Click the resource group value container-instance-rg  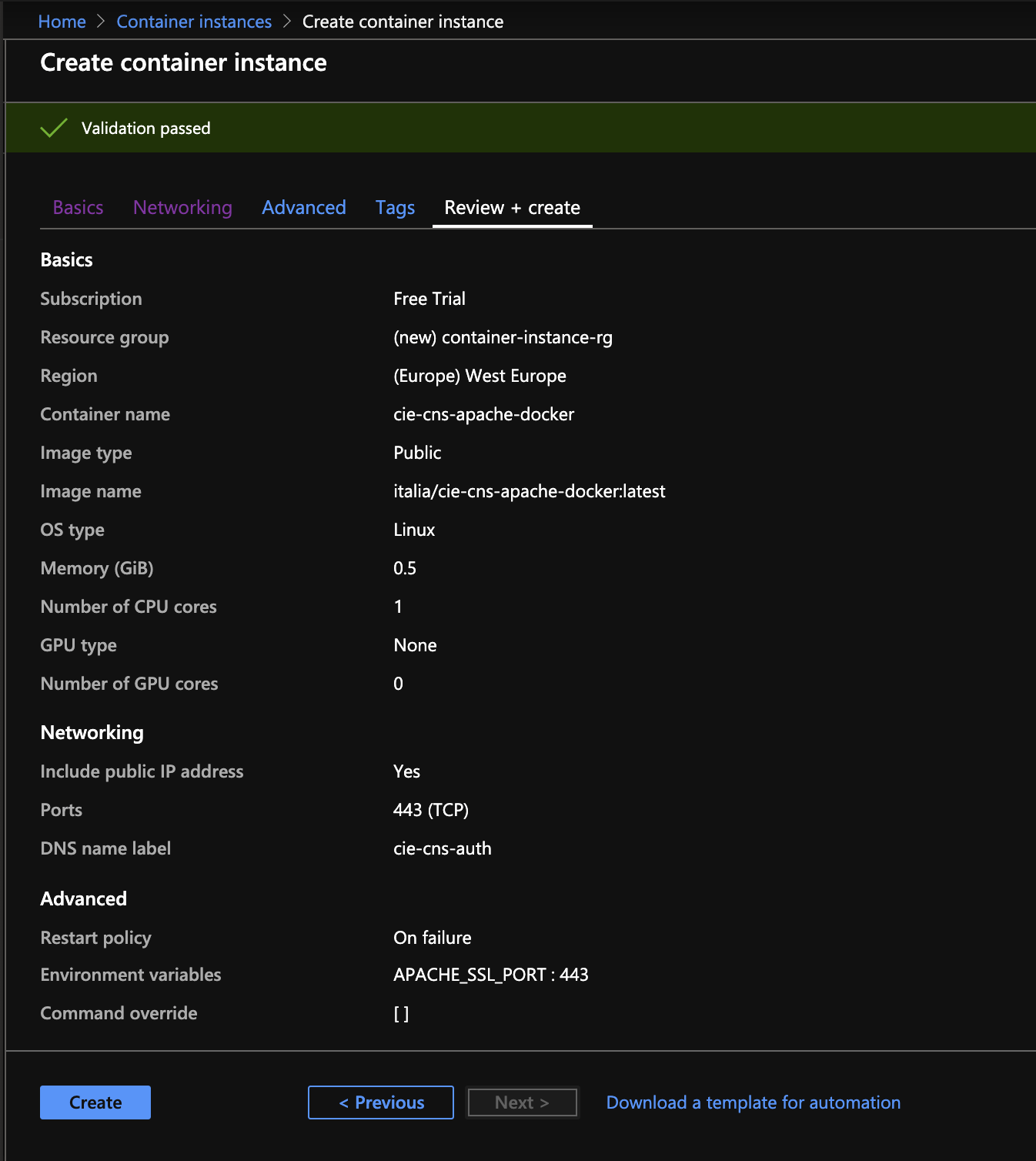pyautogui.click(x=503, y=337)
